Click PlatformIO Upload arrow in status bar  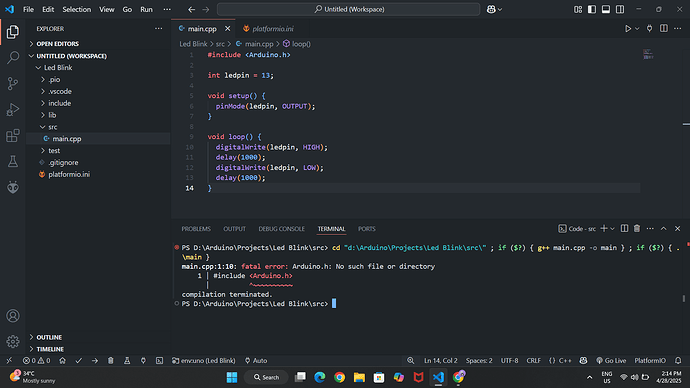click(95, 360)
